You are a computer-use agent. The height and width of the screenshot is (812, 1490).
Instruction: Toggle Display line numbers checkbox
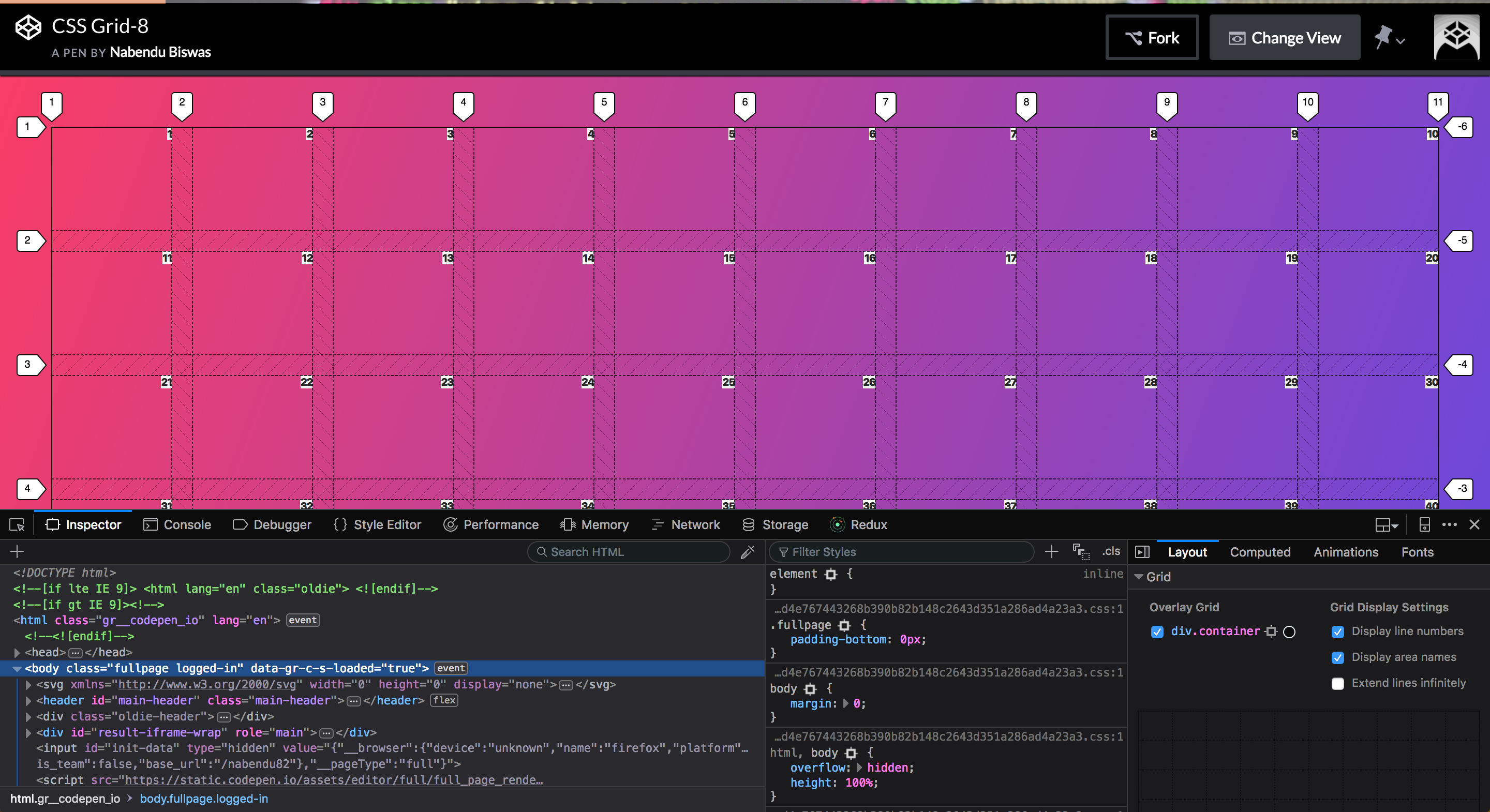(x=1337, y=631)
